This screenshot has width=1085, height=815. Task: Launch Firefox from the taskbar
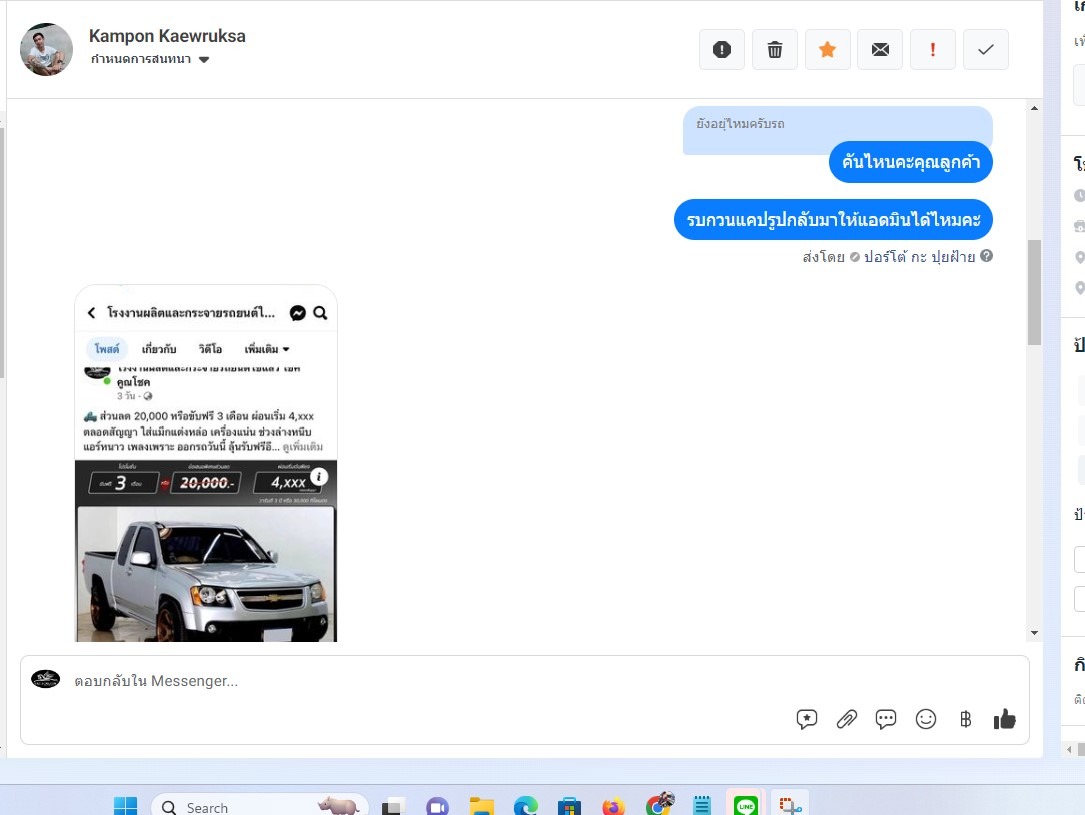coord(614,807)
